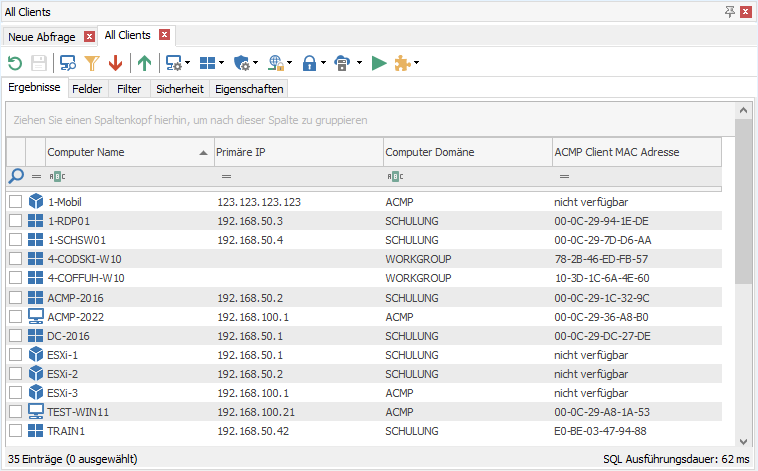The image size is (758, 471).
Task: Run with the green play icon
Action: [379, 64]
